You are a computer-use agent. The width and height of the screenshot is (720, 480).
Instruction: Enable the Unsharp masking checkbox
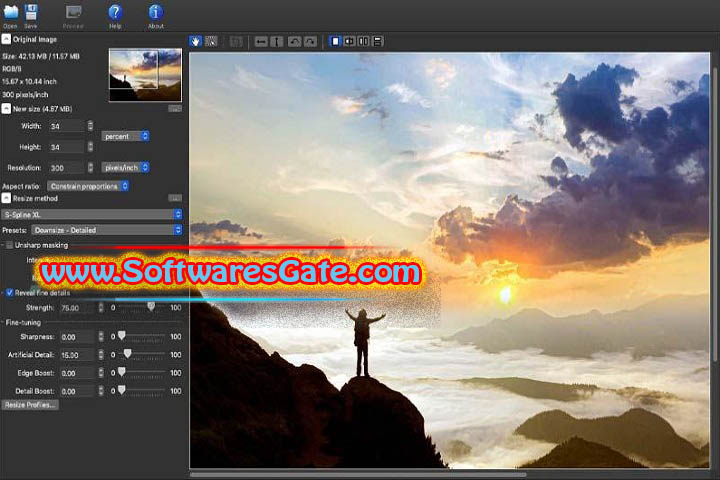click(9, 245)
